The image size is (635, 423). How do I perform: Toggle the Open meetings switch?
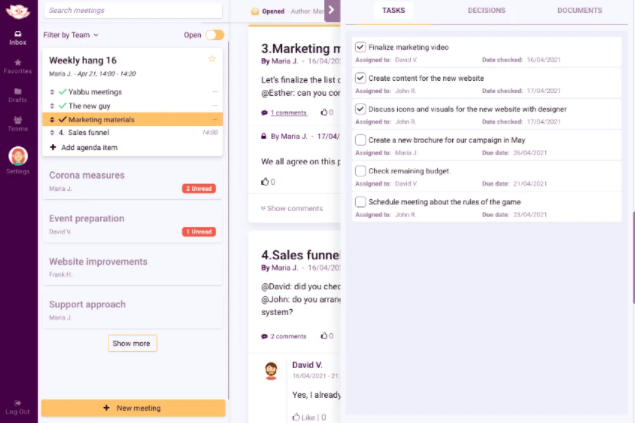[215, 35]
